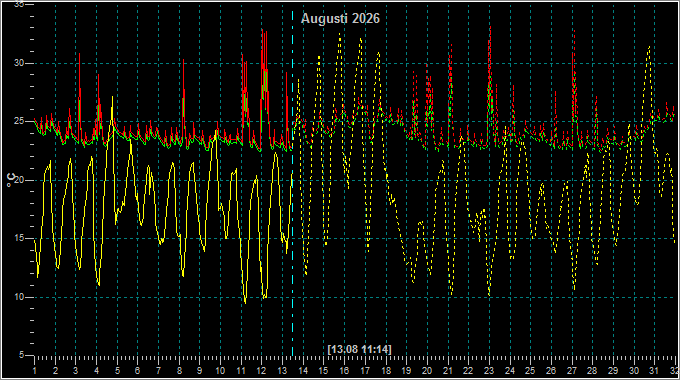
Task: Click day 28 on the x-axis
Action: point(592,371)
